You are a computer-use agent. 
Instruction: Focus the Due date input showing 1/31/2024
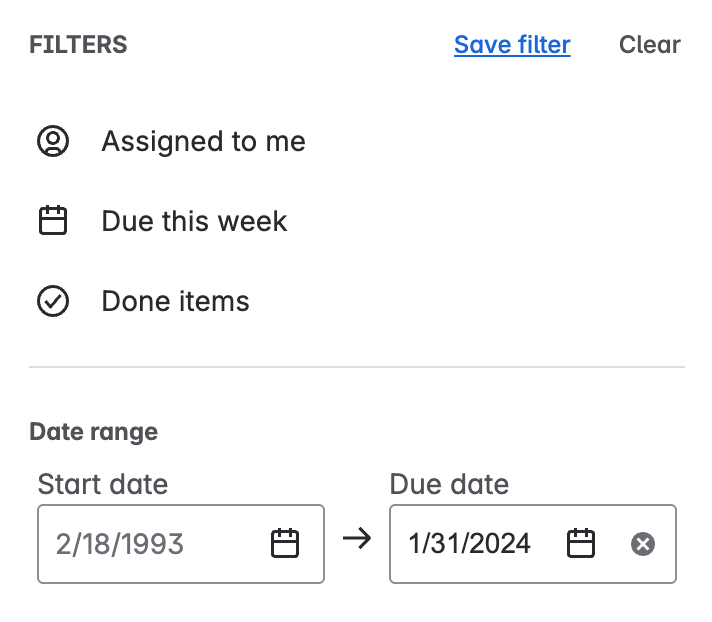533,544
